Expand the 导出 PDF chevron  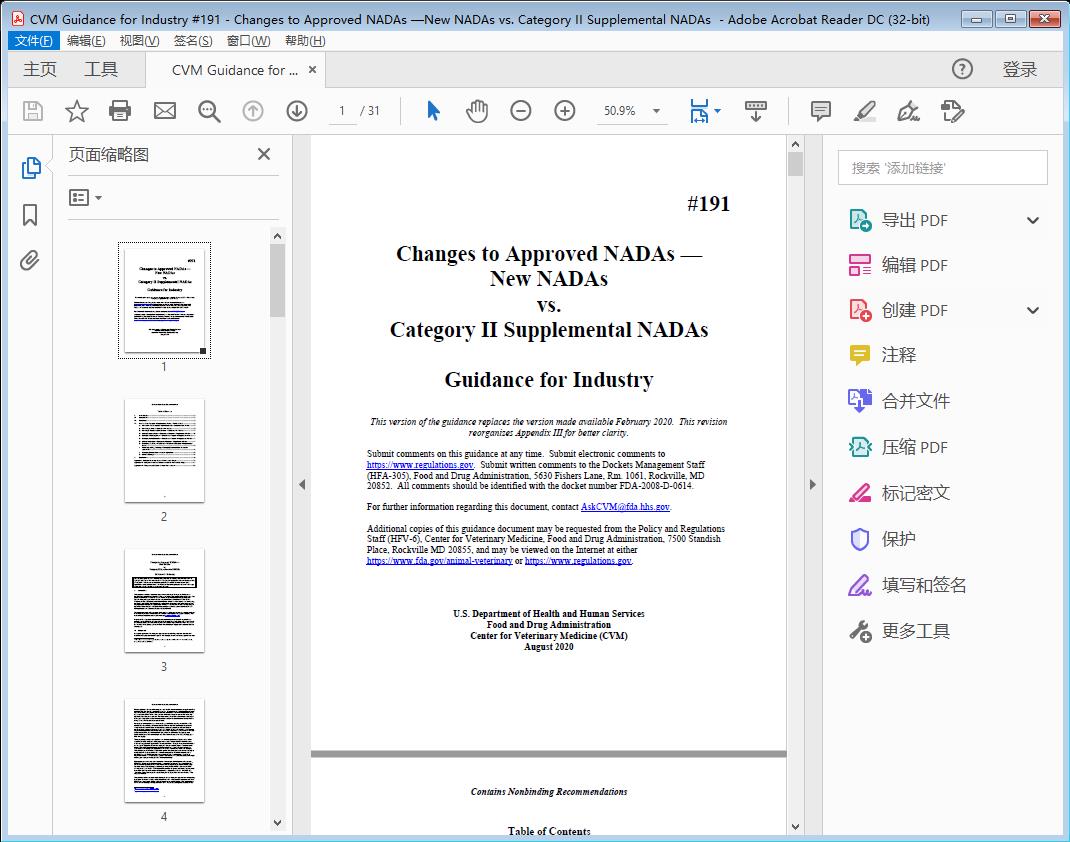pyautogui.click(x=1032, y=219)
